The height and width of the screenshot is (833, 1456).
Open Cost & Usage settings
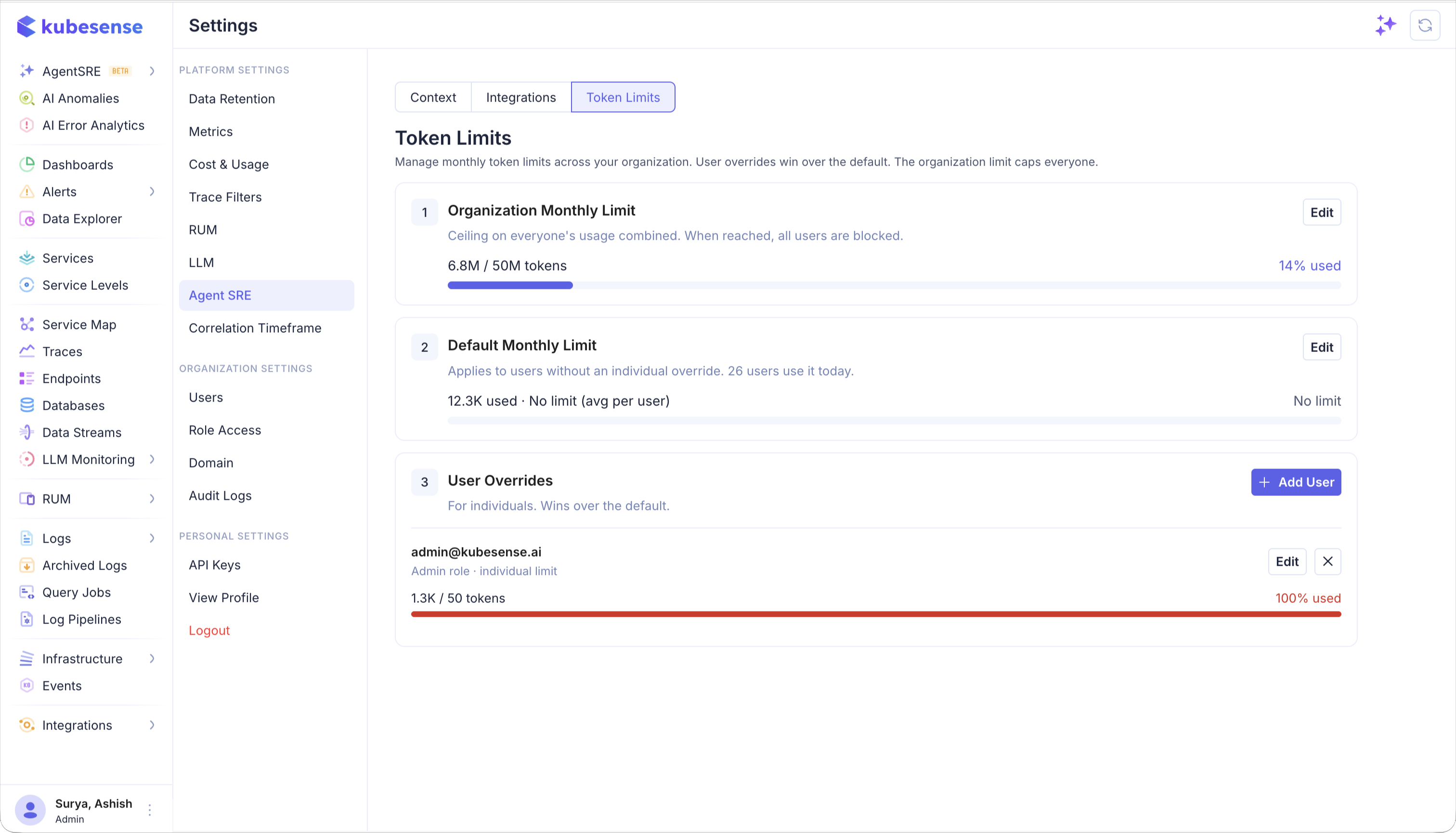267,164
